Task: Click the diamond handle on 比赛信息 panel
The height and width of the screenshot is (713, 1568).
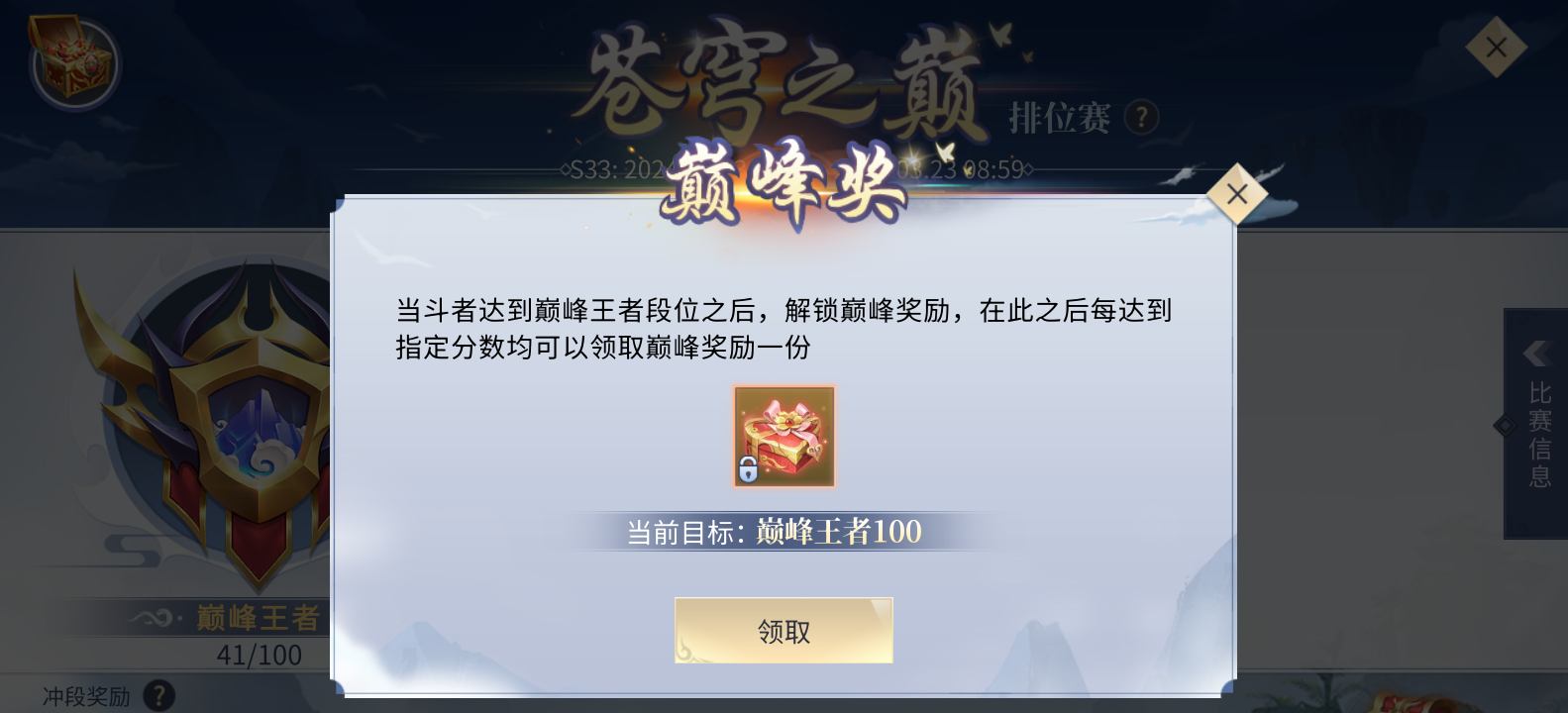Action: click(x=1505, y=426)
